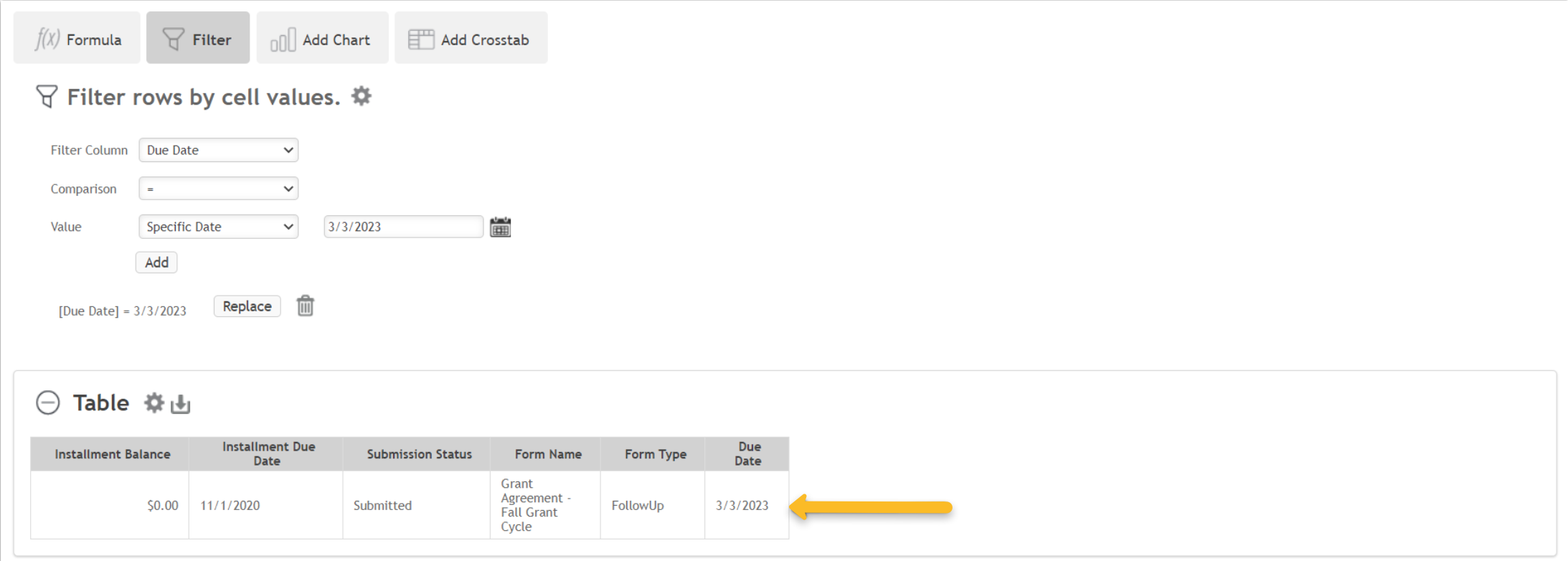Viewport: 1568px width, 561px height.
Task: Collapse the Table section
Action: (x=48, y=402)
